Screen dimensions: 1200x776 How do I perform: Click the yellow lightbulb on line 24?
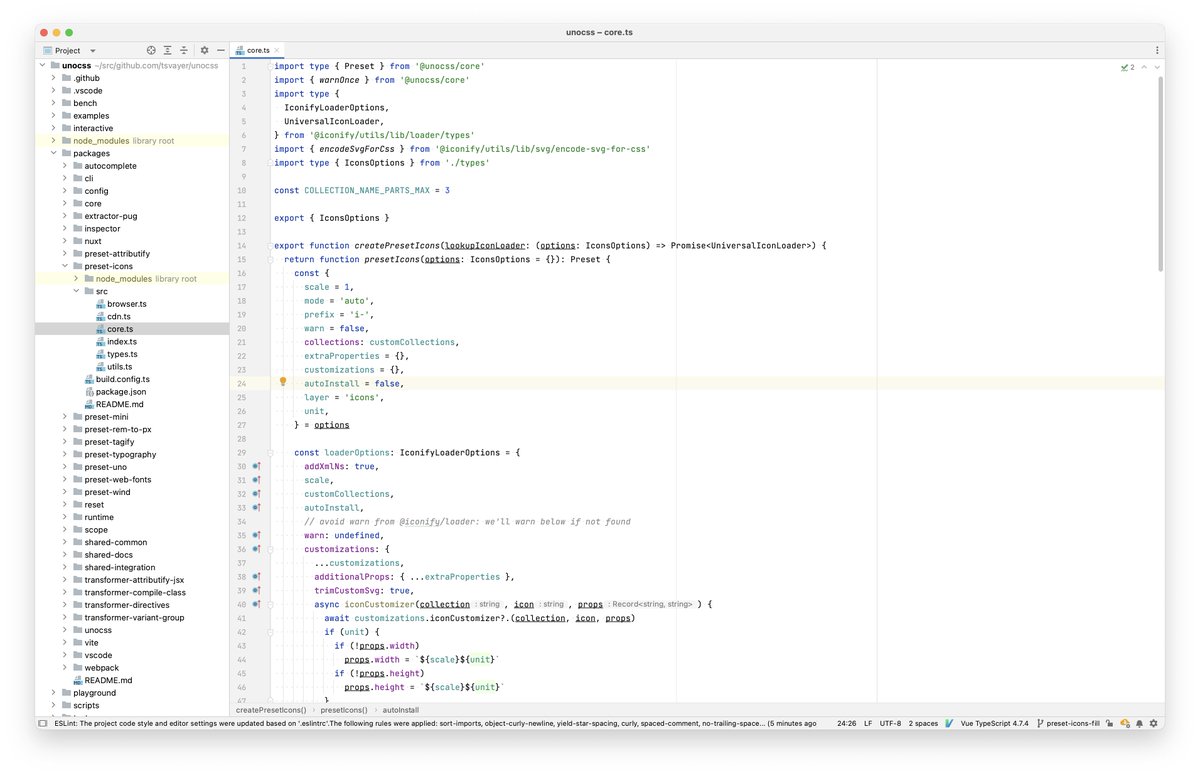pyautogui.click(x=283, y=382)
